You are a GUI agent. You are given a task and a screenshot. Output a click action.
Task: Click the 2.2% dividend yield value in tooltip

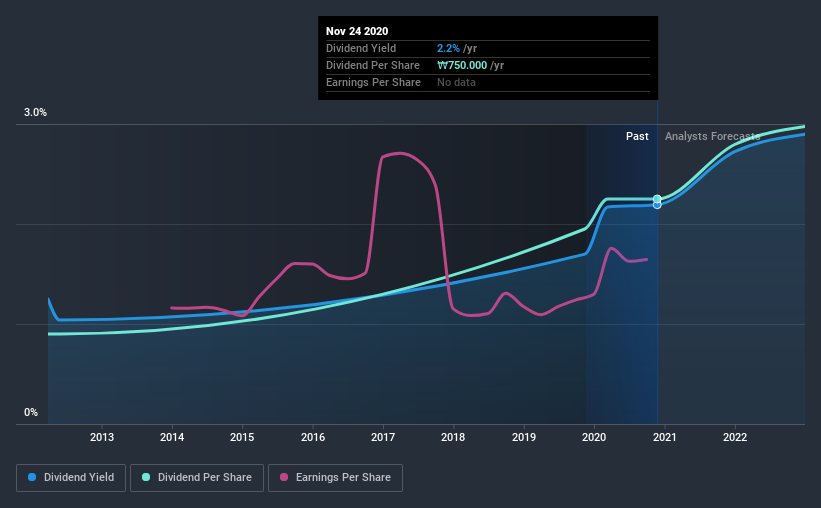point(448,48)
